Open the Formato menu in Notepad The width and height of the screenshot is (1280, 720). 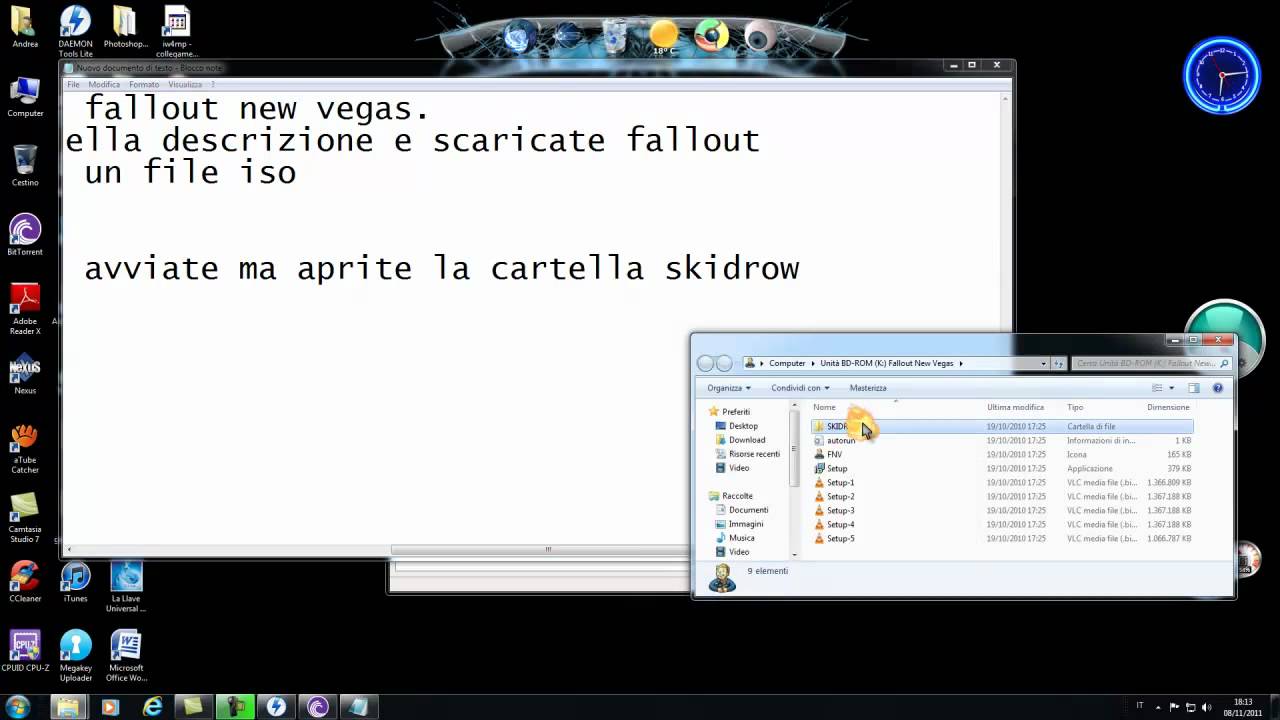144,84
